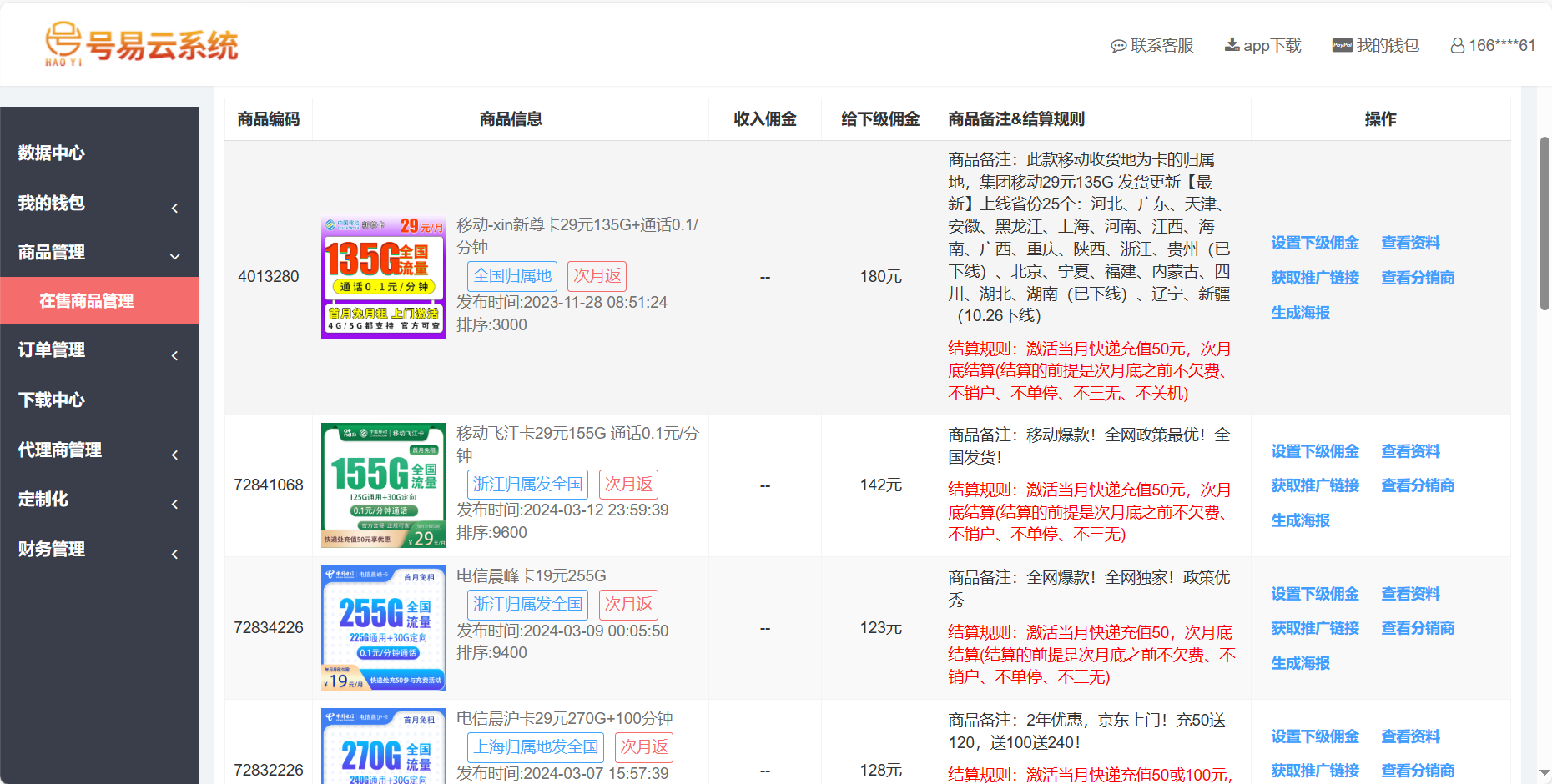Collapse the 商品管理 chevron arrow
This screenshot has height=784, width=1552.
(x=175, y=257)
